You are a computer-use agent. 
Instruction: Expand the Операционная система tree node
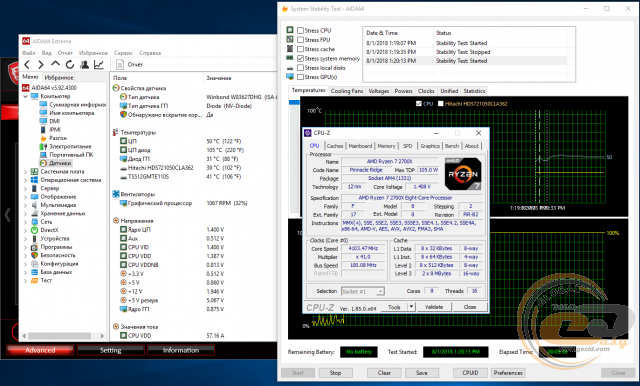(25, 180)
